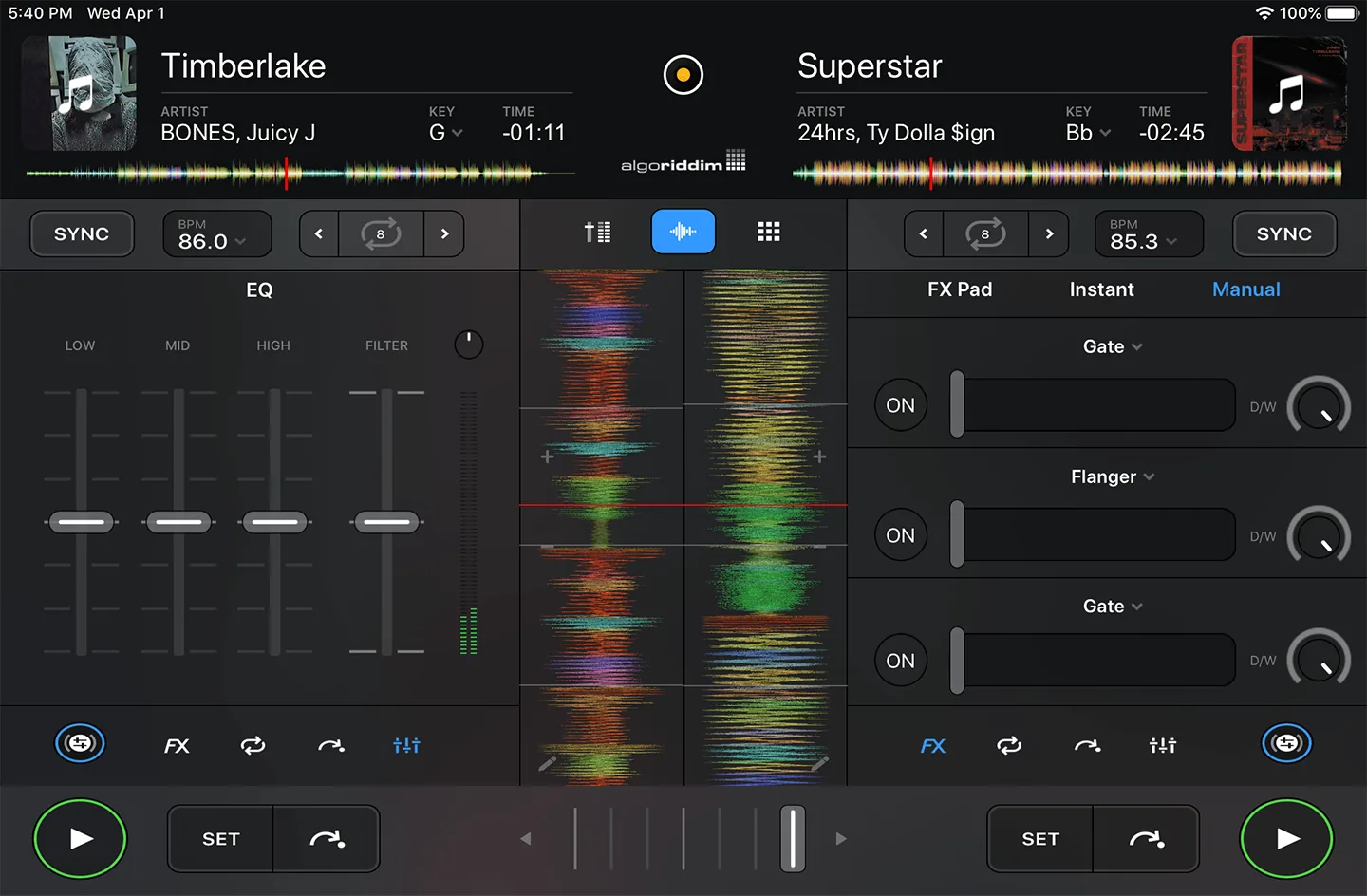Screen dimensions: 1367x896
Task: Halve the left deck loop length
Action: [x=319, y=233]
